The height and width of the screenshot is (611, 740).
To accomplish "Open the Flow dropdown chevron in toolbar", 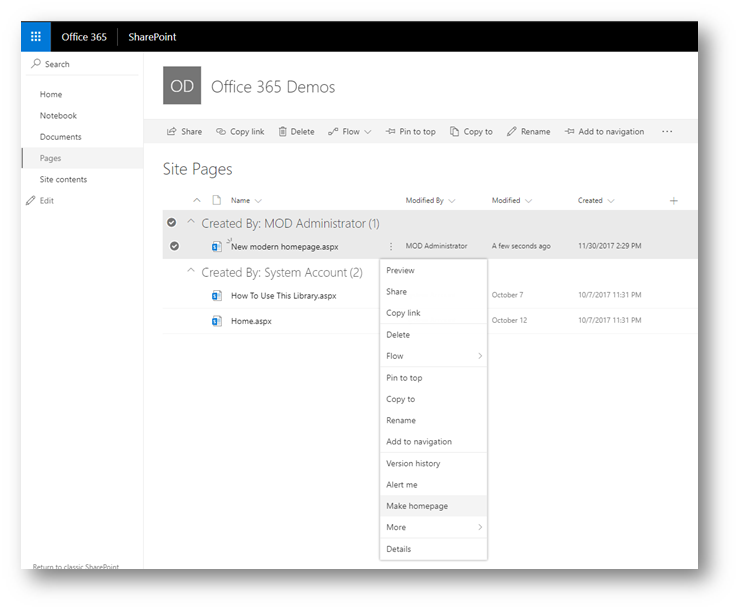I will 368,132.
